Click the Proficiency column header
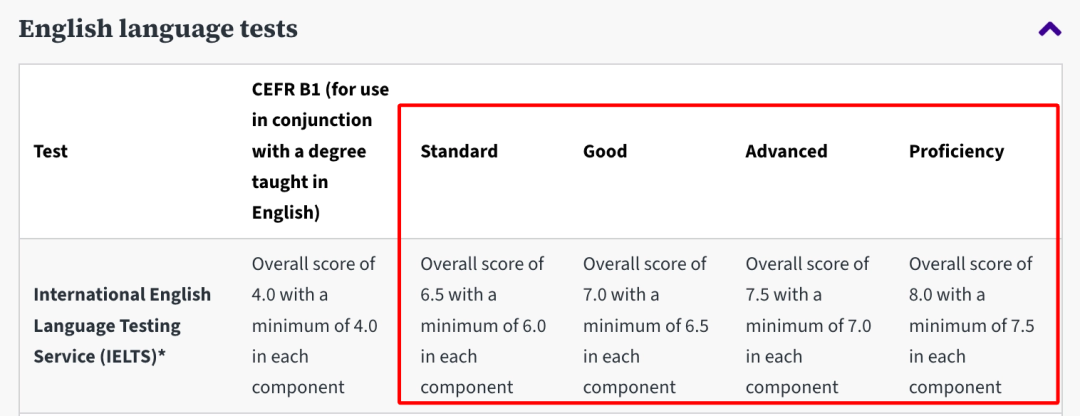The image size is (1080, 416). coord(956,152)
